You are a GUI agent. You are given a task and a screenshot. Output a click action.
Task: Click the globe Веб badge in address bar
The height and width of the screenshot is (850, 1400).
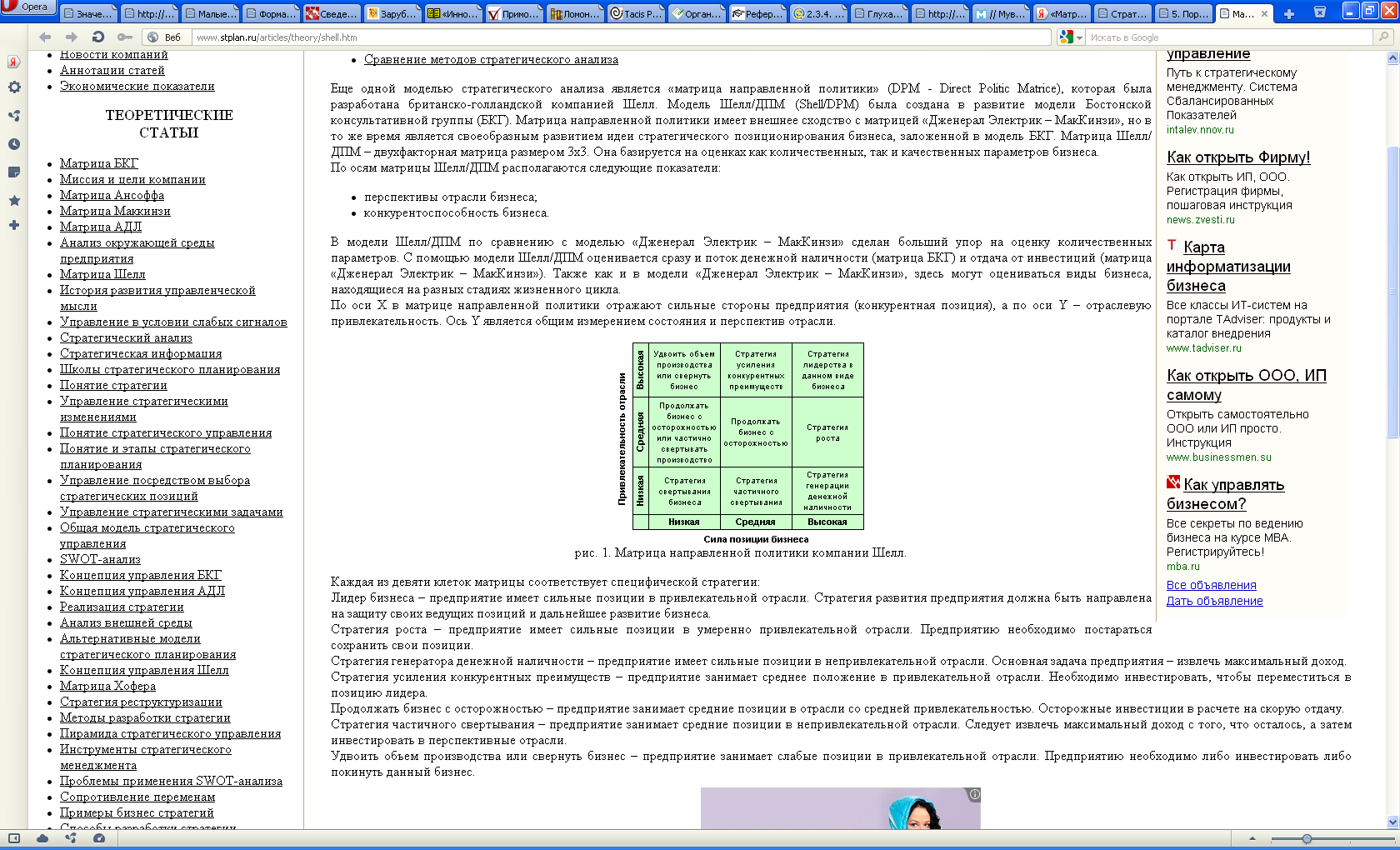point(164,37)
